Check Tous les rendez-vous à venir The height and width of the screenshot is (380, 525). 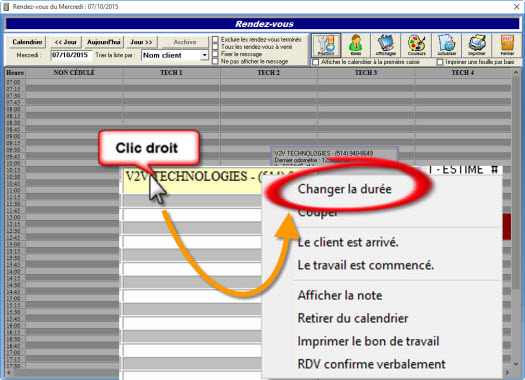(215, 47)
